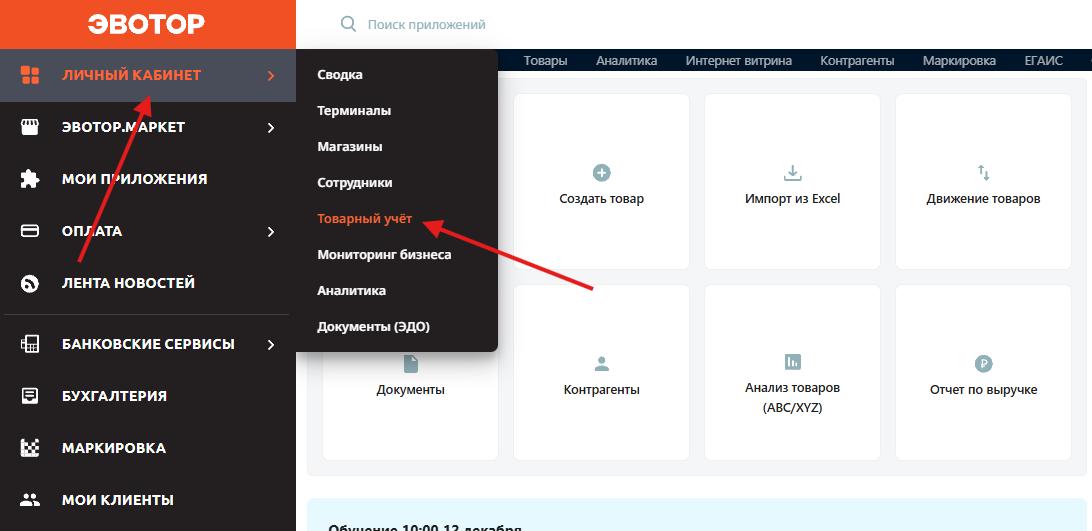The image size is (1092, 531).
Task: Click the person icon on Контрагенты tile
Action: point(602,364)
